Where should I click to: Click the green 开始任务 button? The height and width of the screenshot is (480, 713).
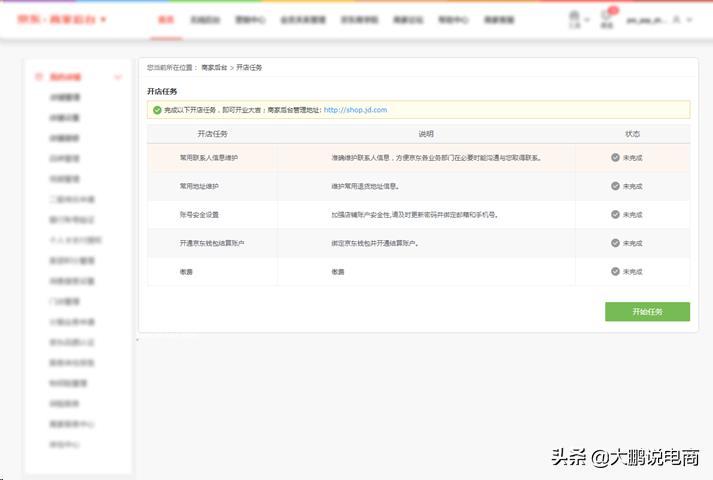(647, 312)
